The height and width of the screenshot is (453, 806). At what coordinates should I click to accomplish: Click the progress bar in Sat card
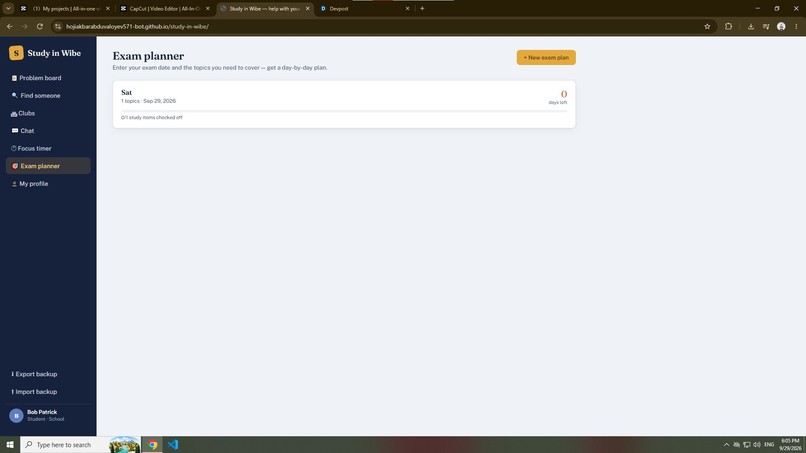click(x=344, y=111)
